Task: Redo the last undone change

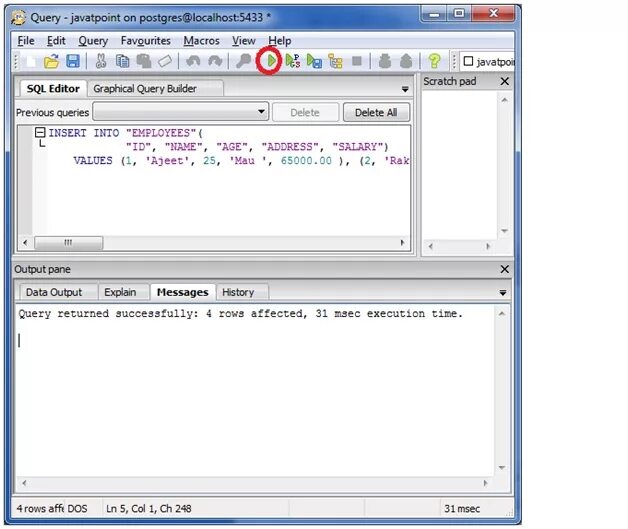Action: pos(215,61)
